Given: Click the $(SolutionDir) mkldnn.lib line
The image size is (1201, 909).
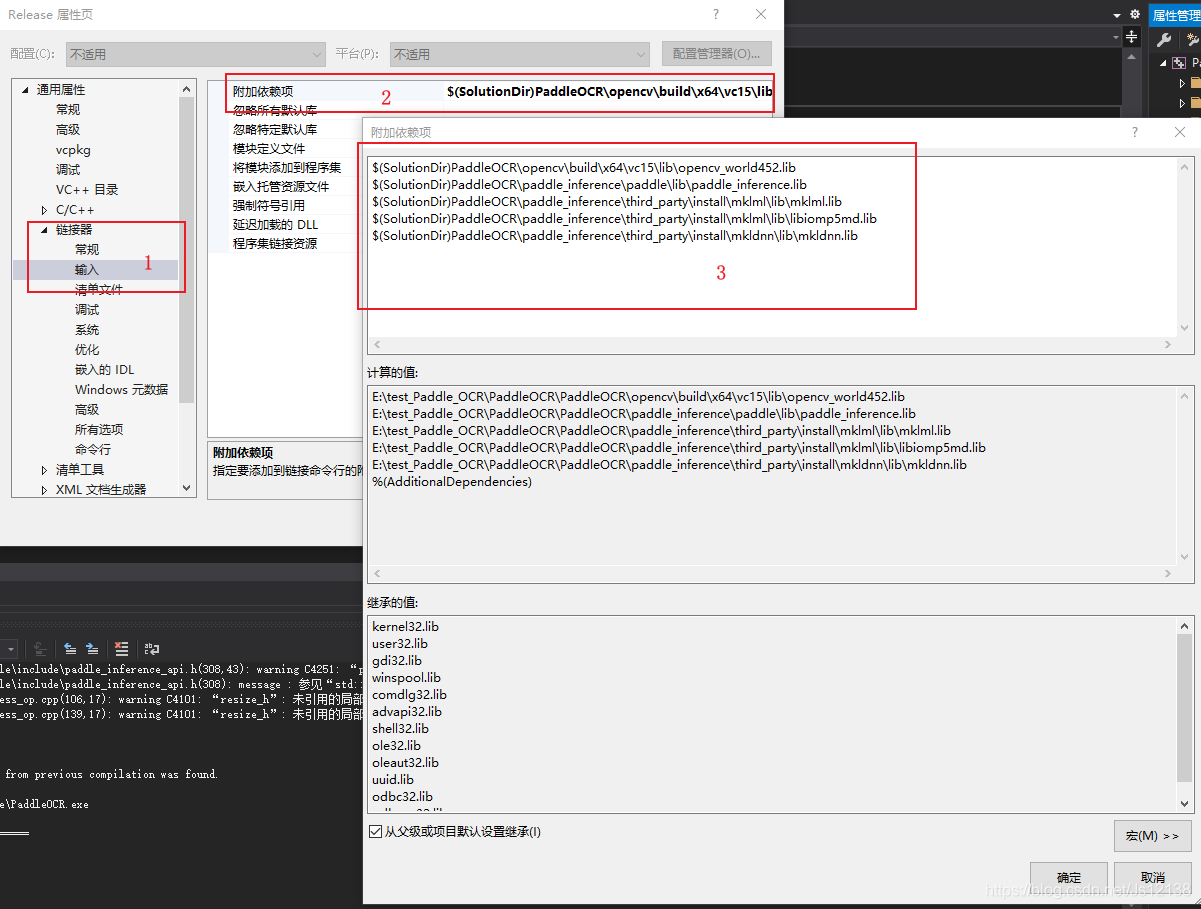Looking at the screenshot, I should point(615,236).
